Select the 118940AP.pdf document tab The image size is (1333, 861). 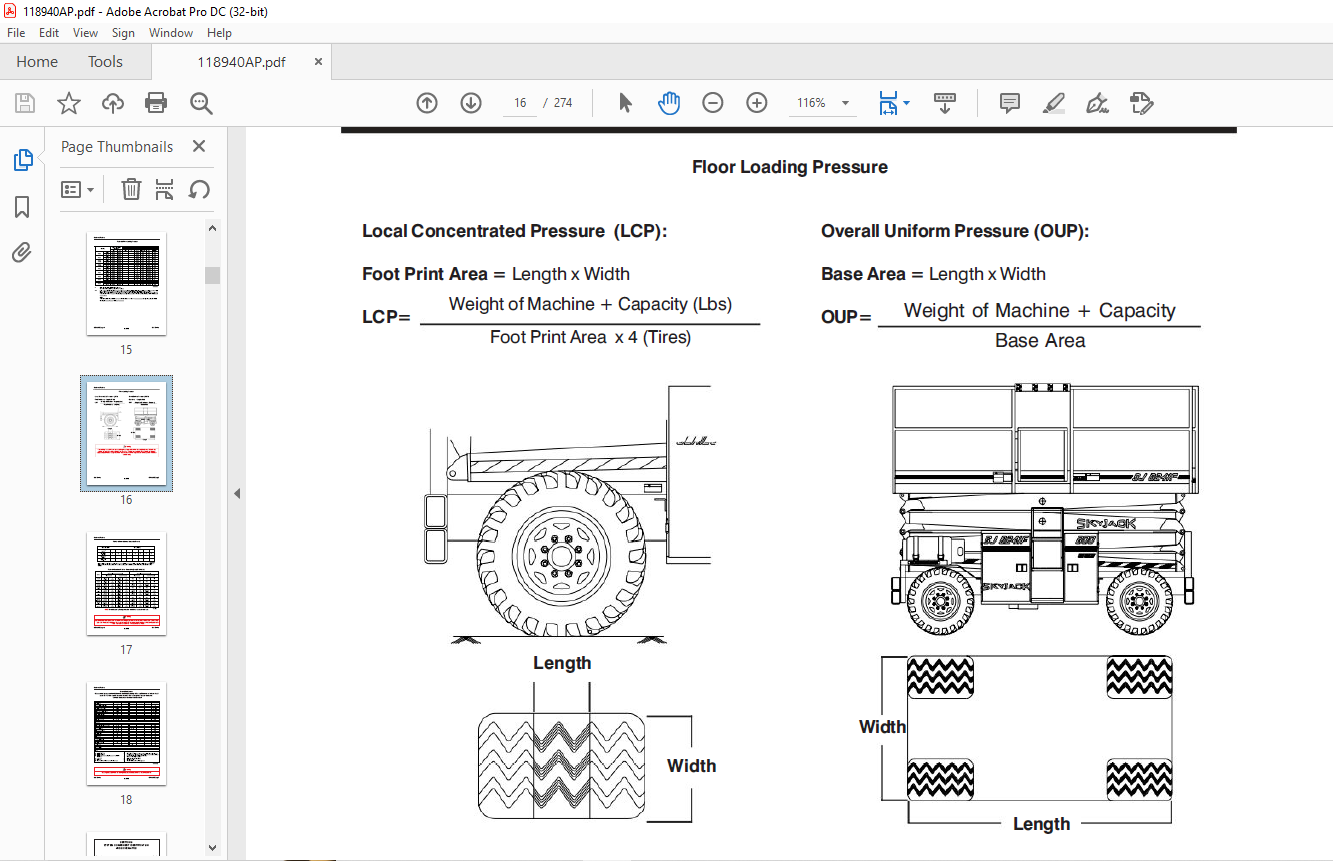click(241, 62)
